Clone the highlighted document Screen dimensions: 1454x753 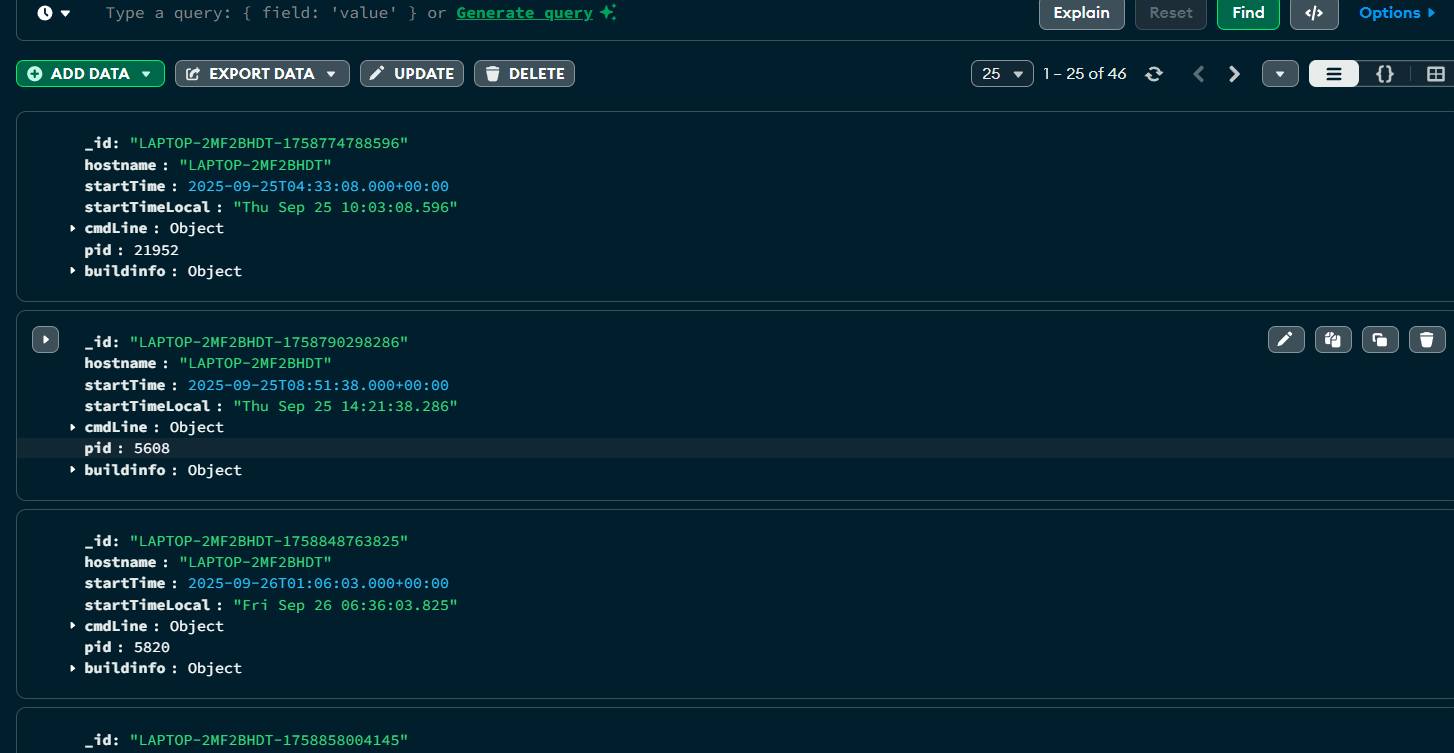click(x=1380, y=339)
